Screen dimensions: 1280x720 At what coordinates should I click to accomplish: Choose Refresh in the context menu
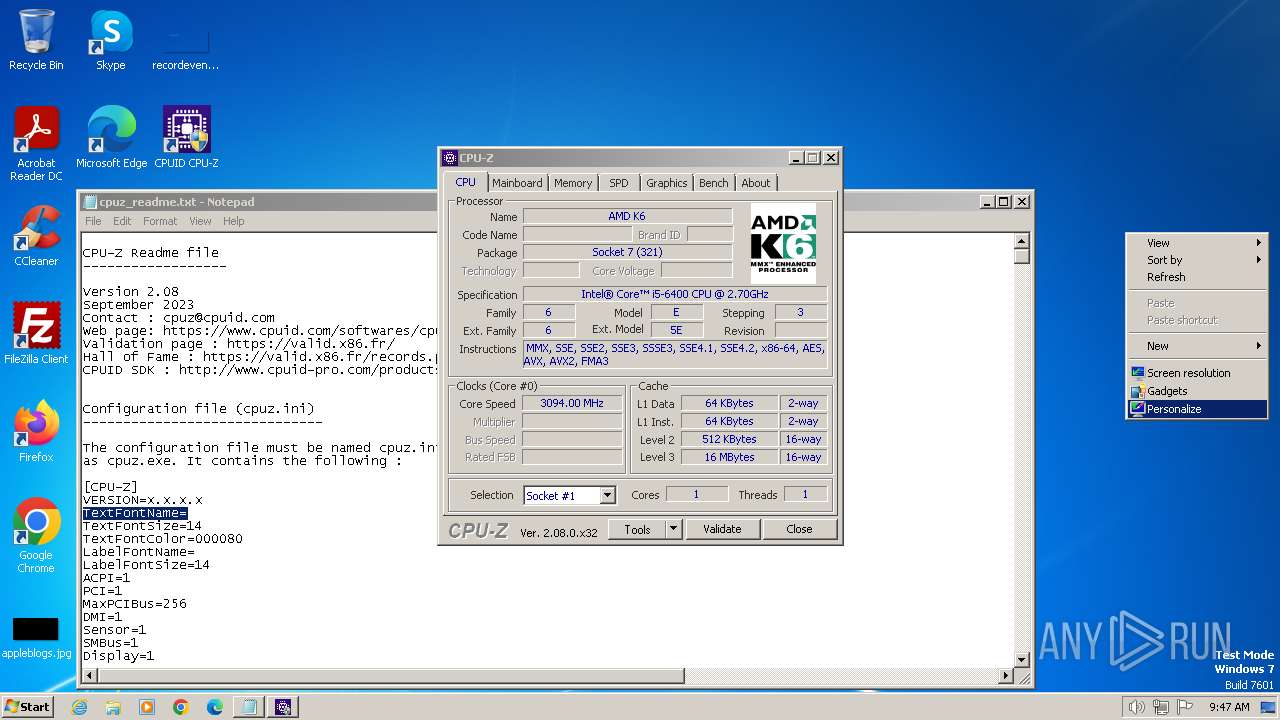(x=1197, y=277)
